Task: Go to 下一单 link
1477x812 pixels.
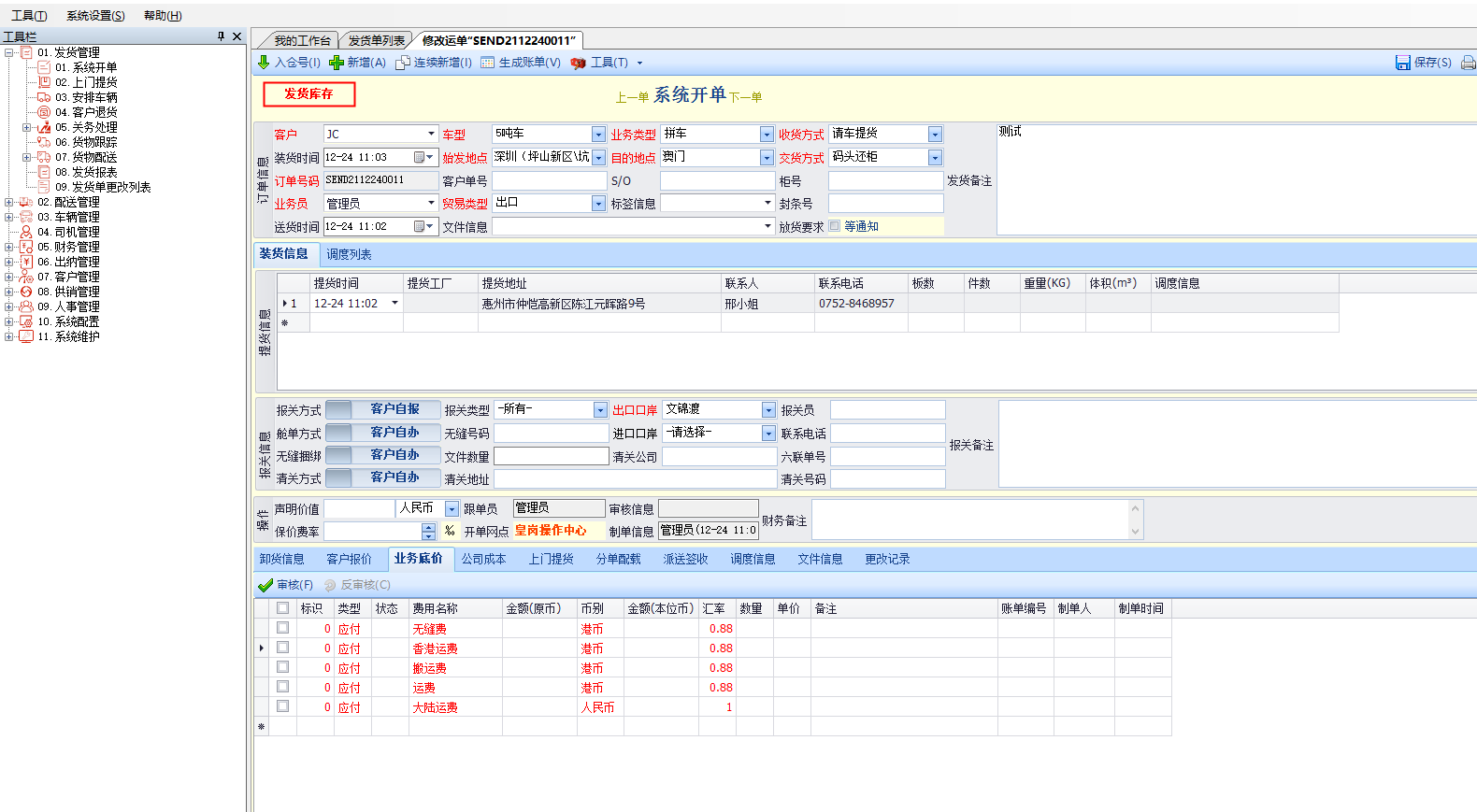Action: [746, 97]
